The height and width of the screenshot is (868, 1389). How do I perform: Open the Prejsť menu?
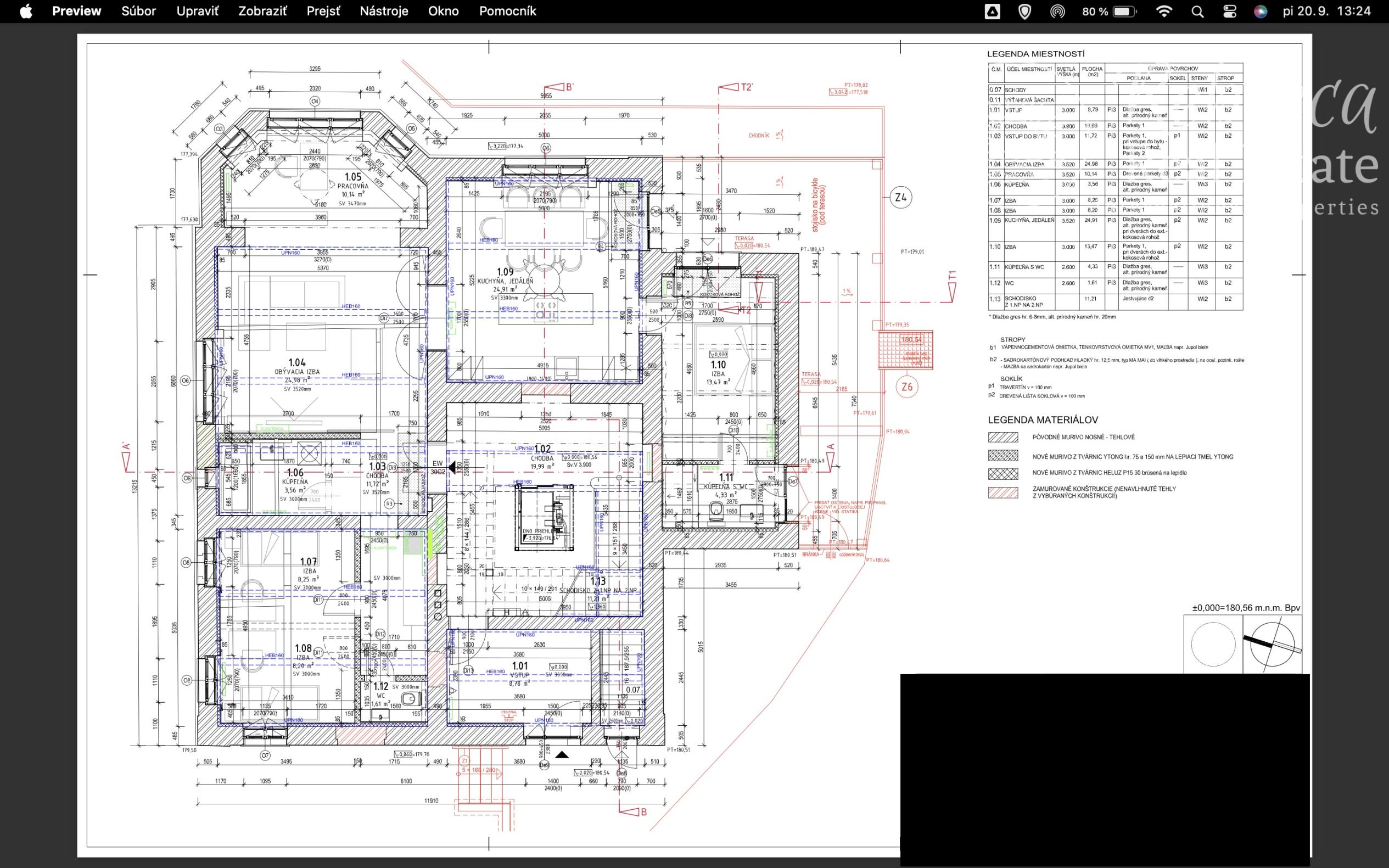click(323, 12)
